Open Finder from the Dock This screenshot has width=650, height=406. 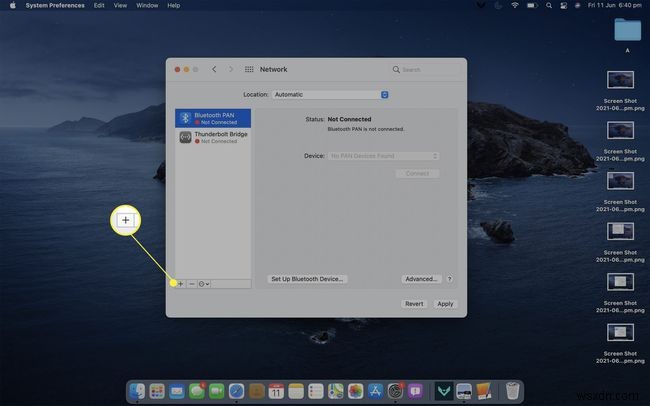point(137,391)
